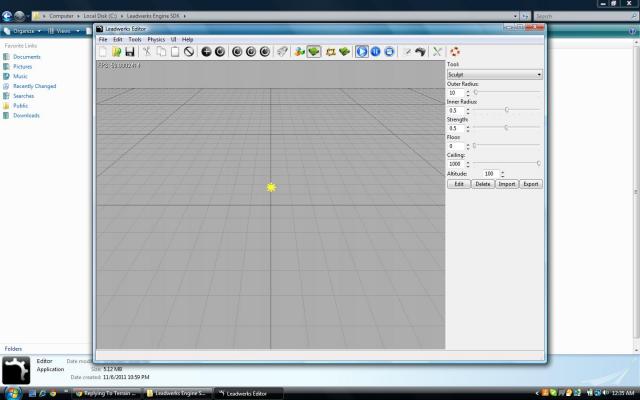
Task: Click the Play simulation toolbar button
Action: (362, 51)
